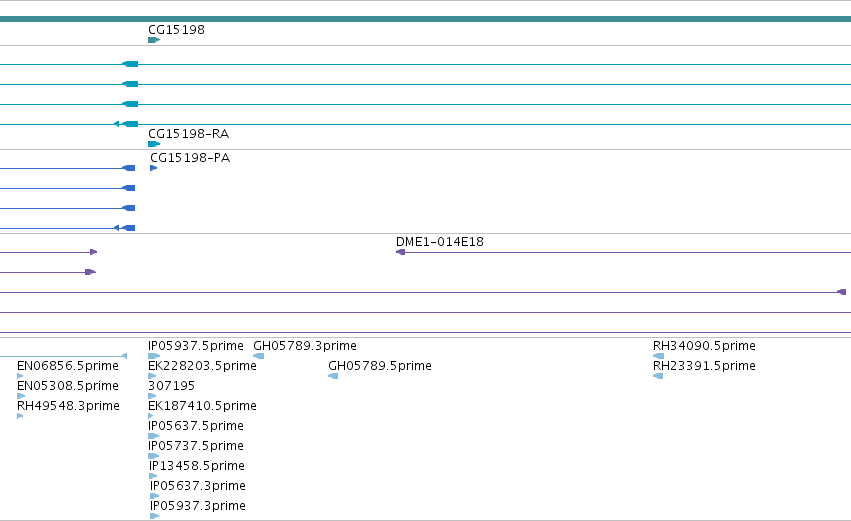Screen dimensions: 851x521
Task: Click the RH23391.5prime EST arrow
Action: click(658, 377)
